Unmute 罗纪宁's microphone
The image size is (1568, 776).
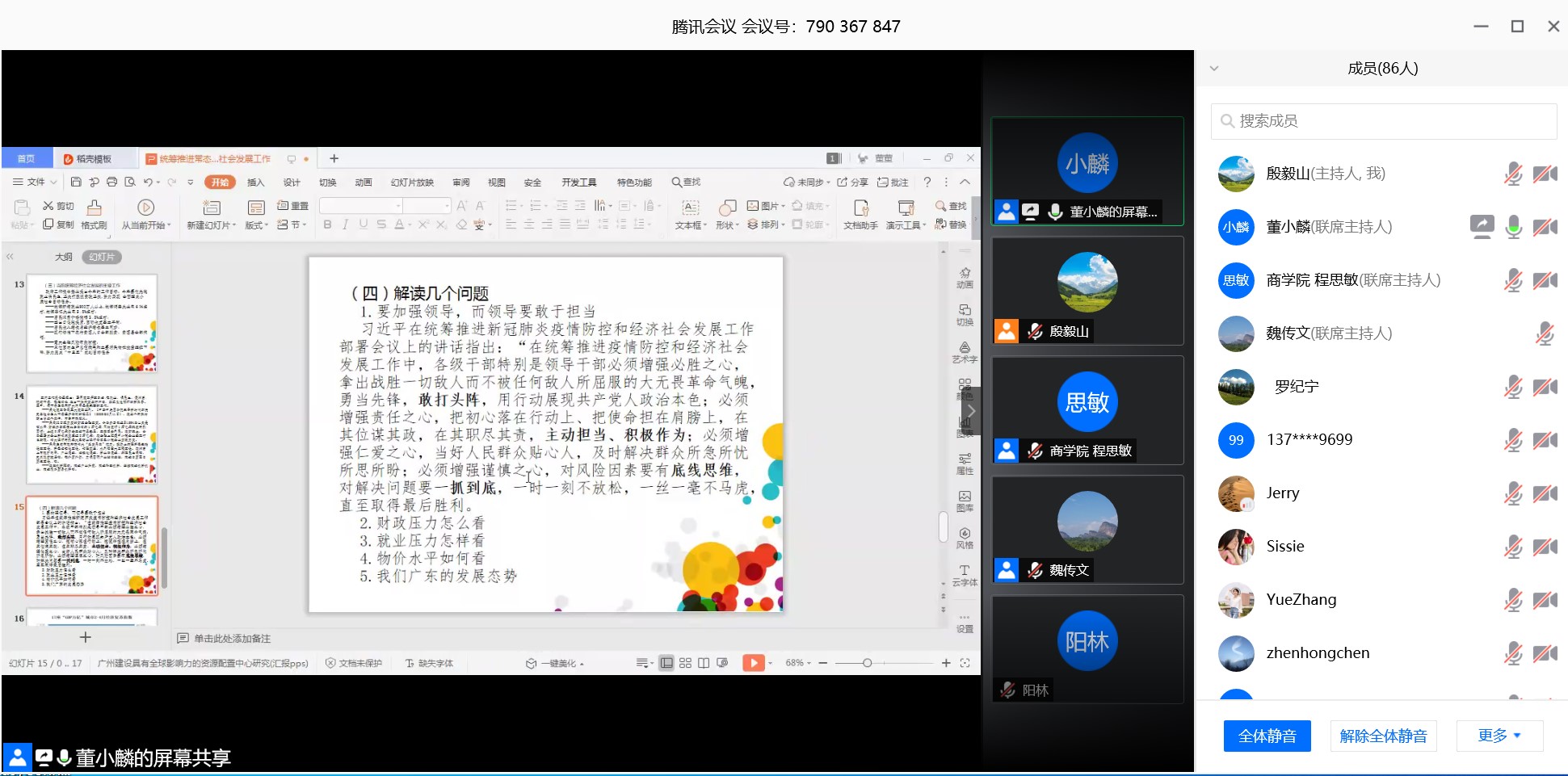tap(1513, 387)
